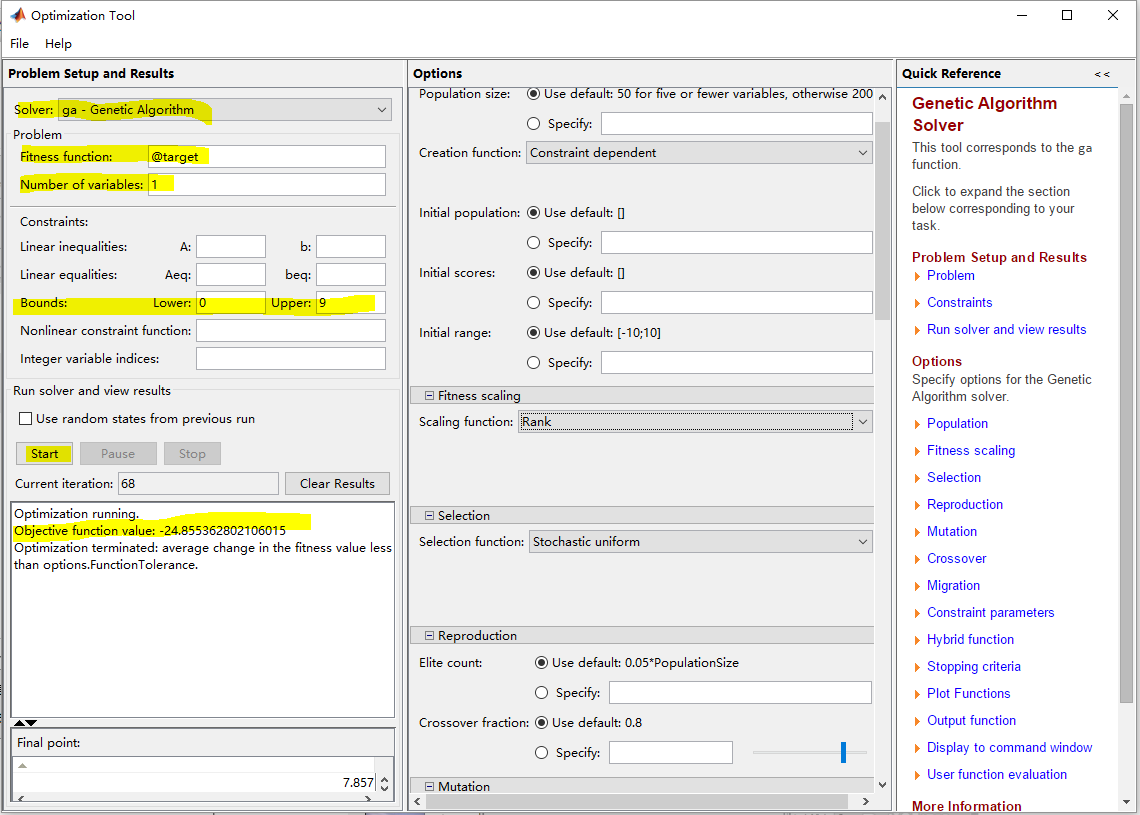Open the File menu
This screenshot has width=1140, height=815.
[x=20, y=44]
